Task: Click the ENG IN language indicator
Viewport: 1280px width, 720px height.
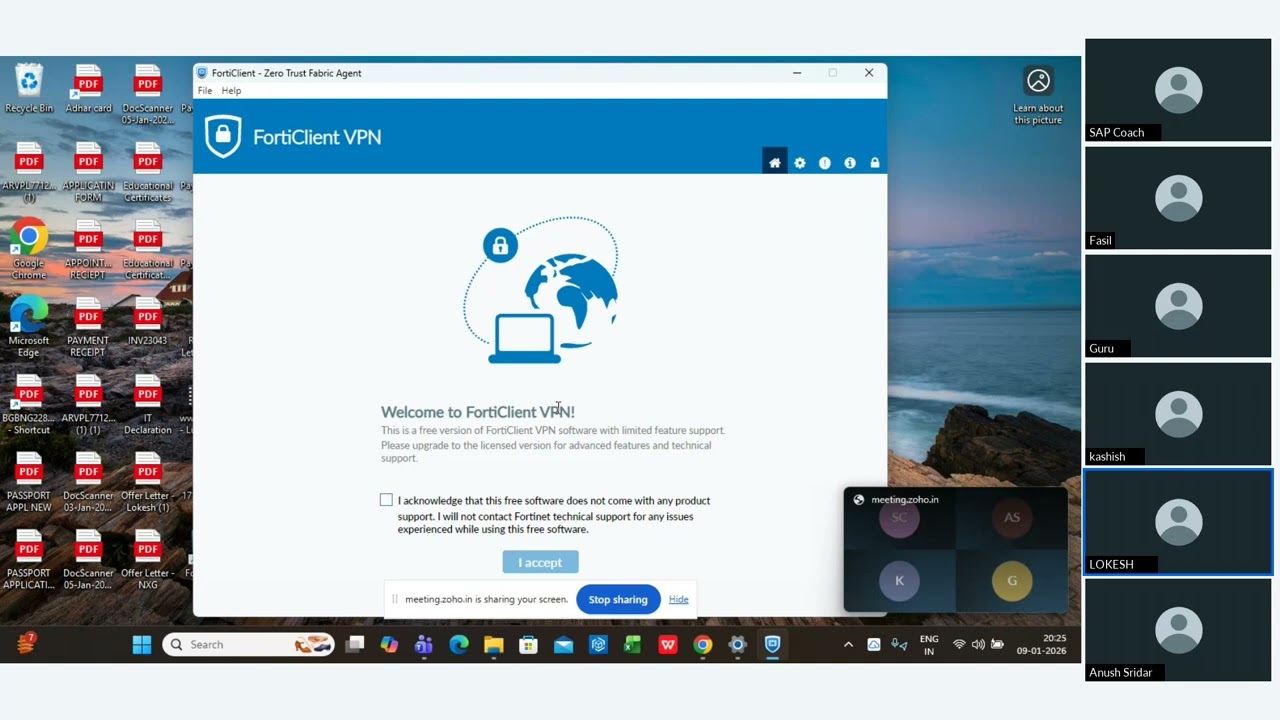Action: click(x=929, y=645)
